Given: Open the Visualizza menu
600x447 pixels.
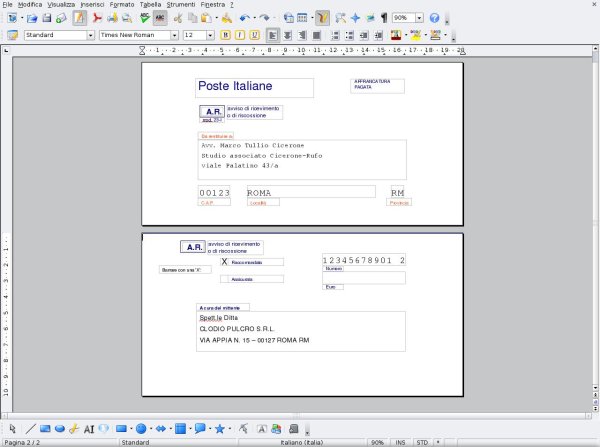Looking at the screenshot, I should pos(61,5).
